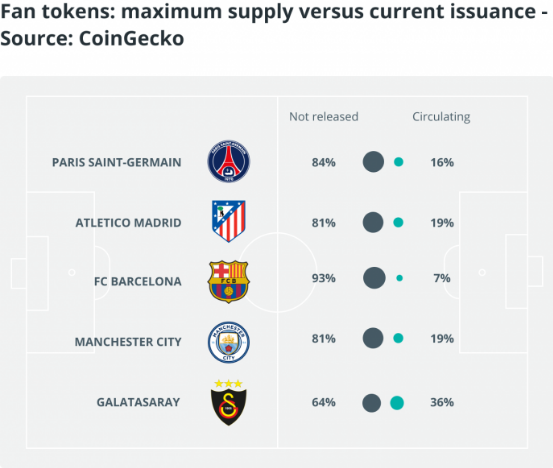This screenshot has width=553, height=468.
Task: Click the Not released column header
Action: click(x=324, y=117)
